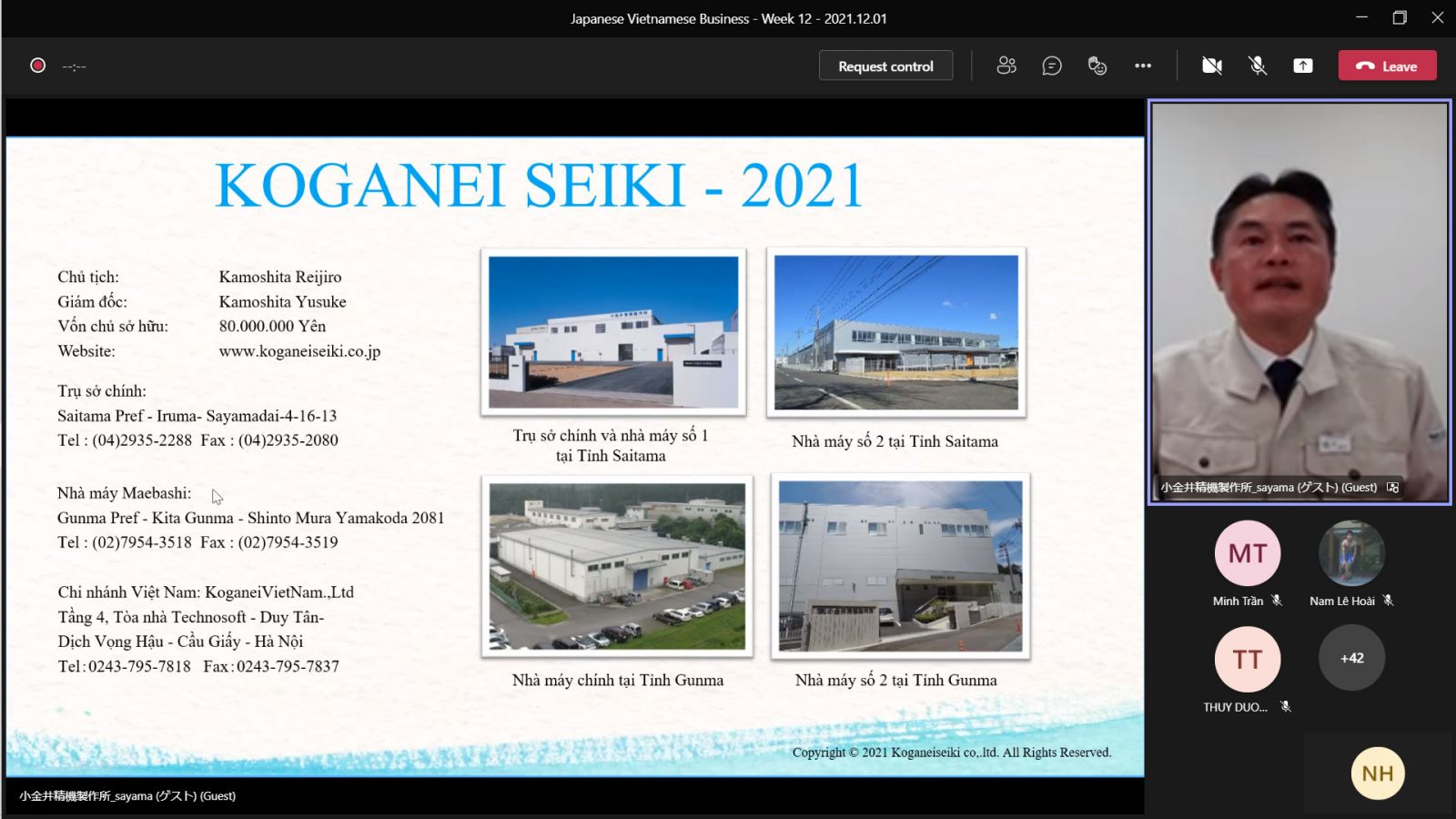The height and width of the screenshot is (819, 1456).
Task: Click the factory no. 2 Saitama photo
Action: click(896, 332)
